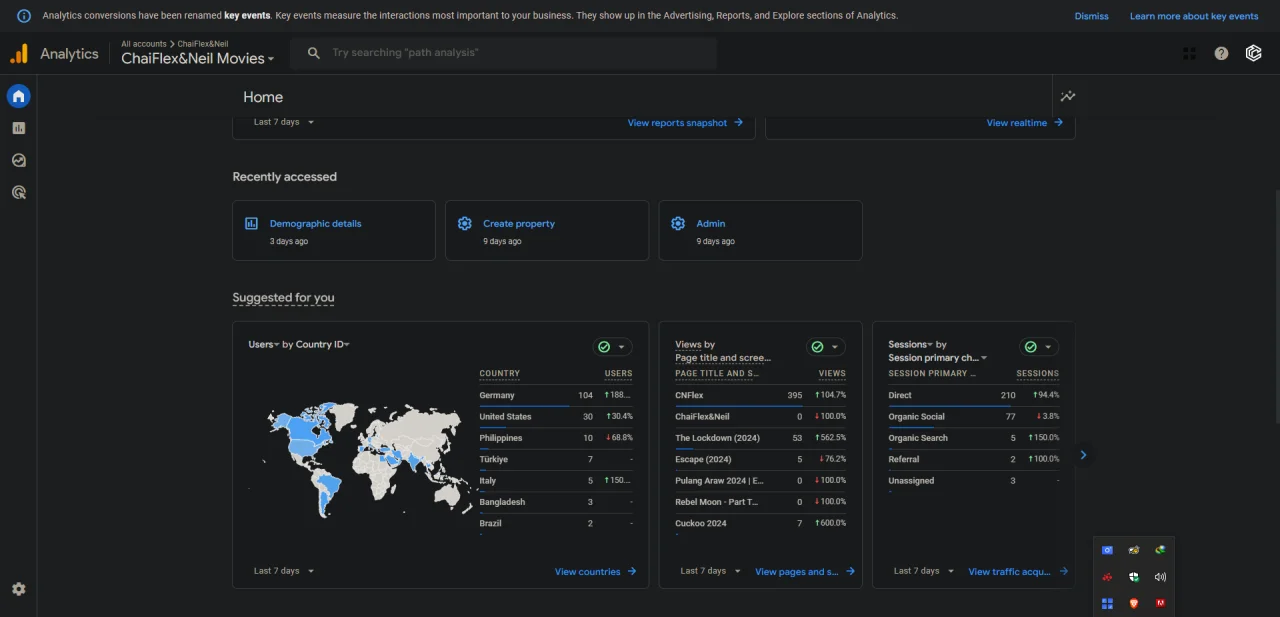Open quality check dropdown on Sessions card
Image resolution: width=1280 pixels, height=617 pixels.
[x=1039, y=347]
